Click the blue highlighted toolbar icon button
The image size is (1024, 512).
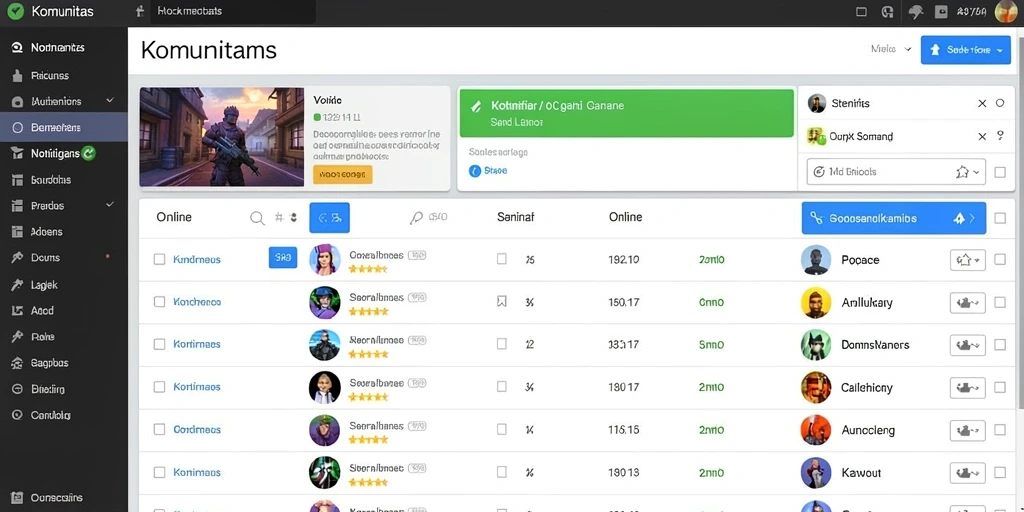click(x=329, y=218)
